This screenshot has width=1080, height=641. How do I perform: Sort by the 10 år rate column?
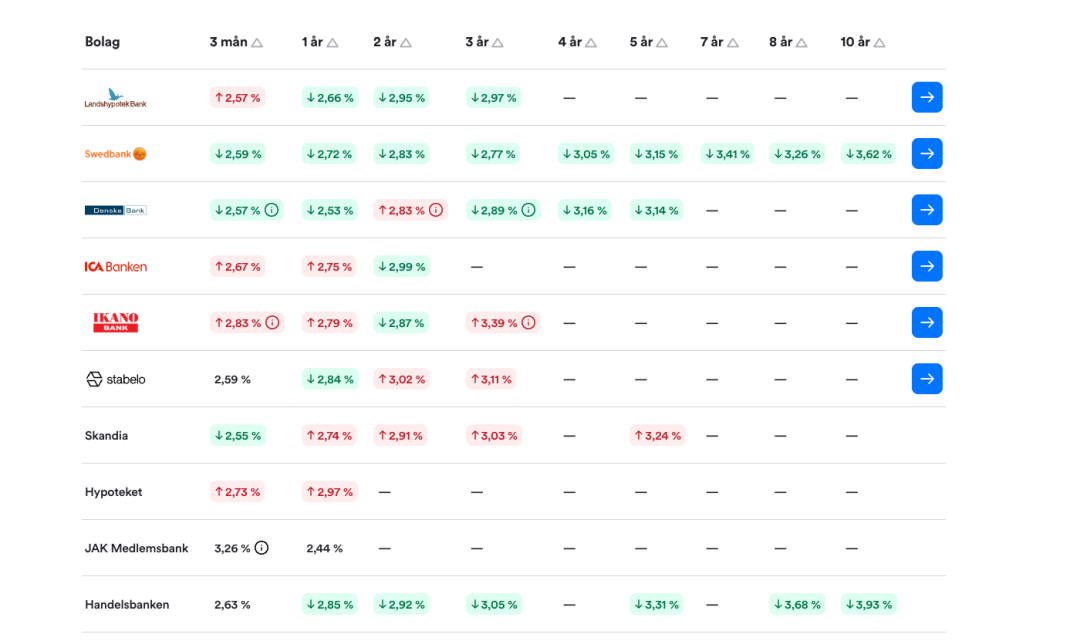pos(863,42)
